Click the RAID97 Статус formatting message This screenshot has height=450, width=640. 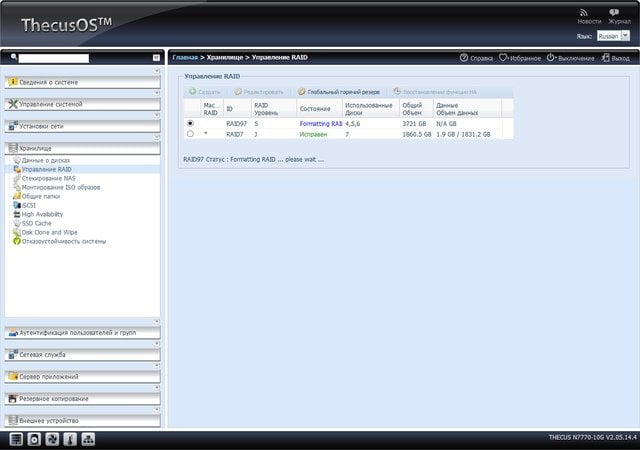point(253,160)
